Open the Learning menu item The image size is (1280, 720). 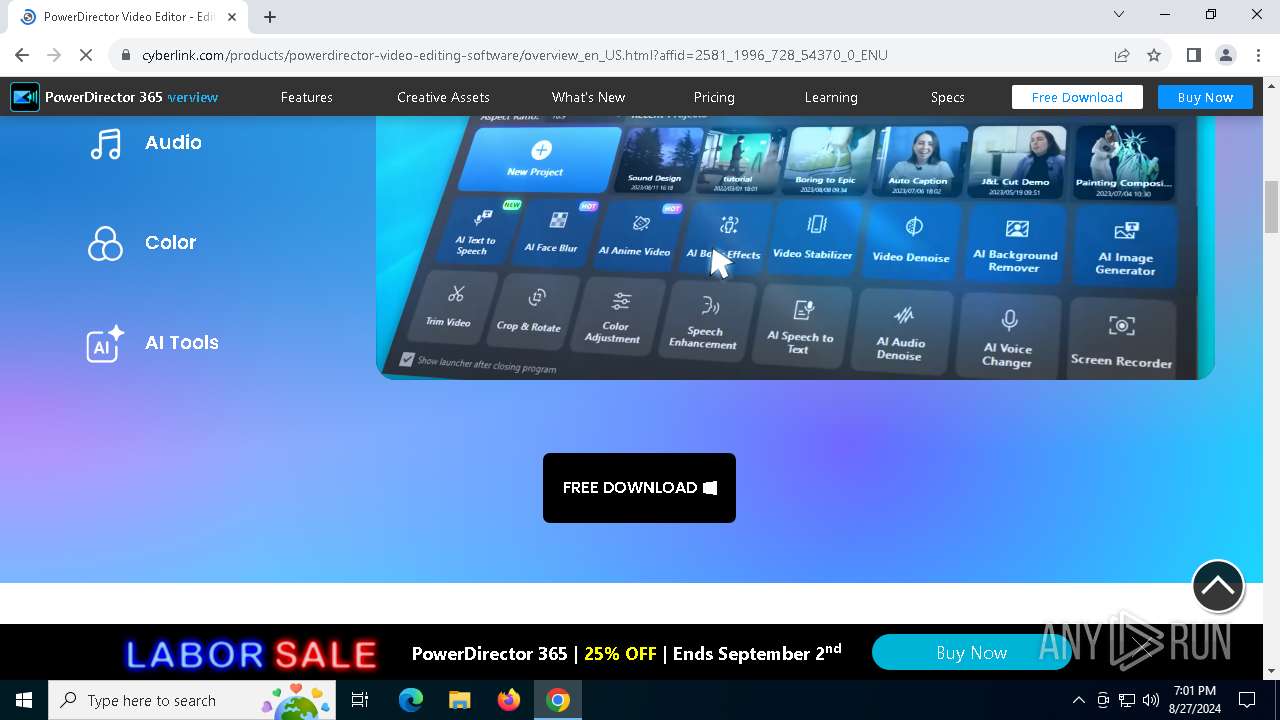tap(831, 97)
